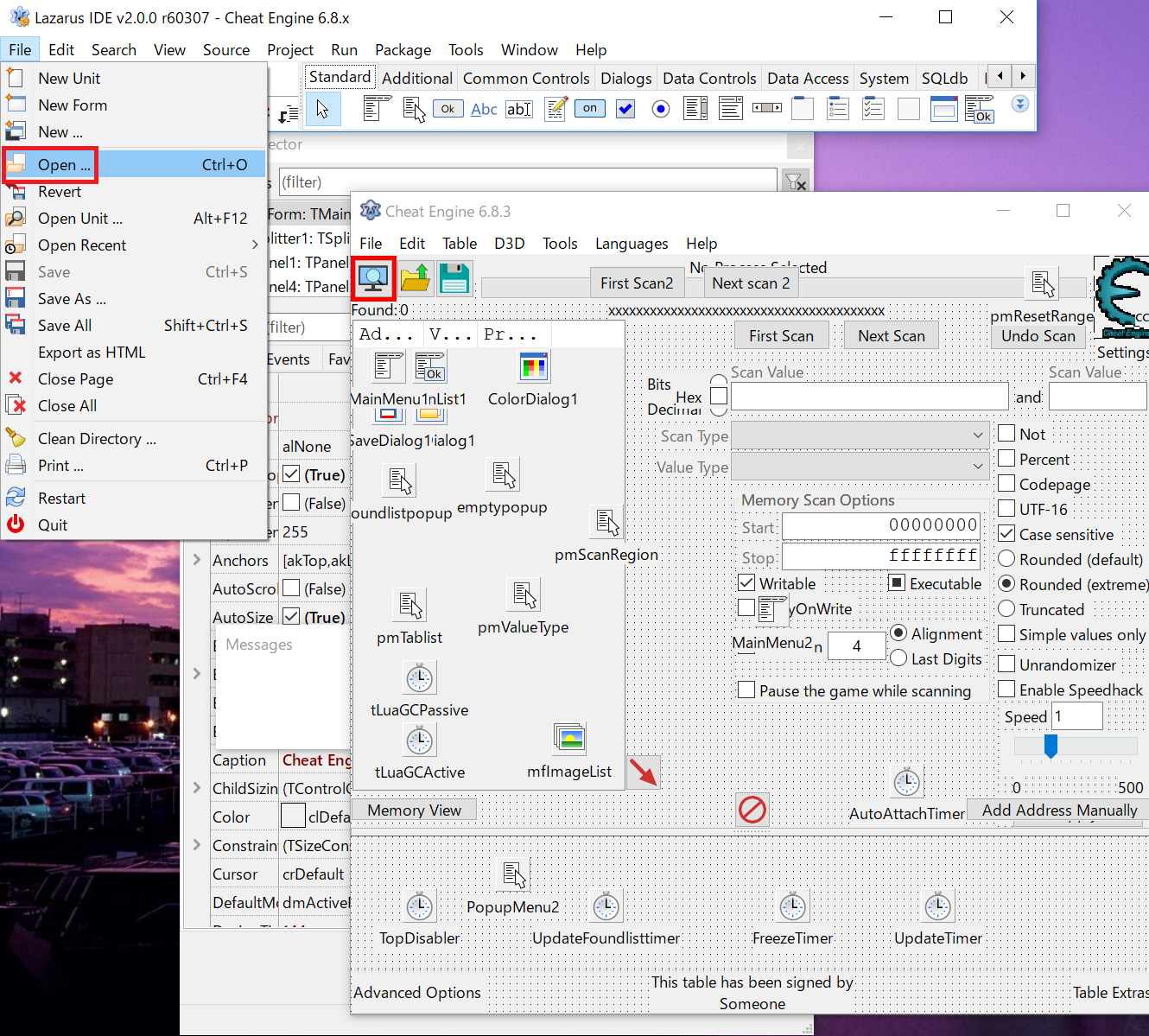1149x1036 pixels.
Task: Toggle the Executable checkbox
Action: (897, 583)
